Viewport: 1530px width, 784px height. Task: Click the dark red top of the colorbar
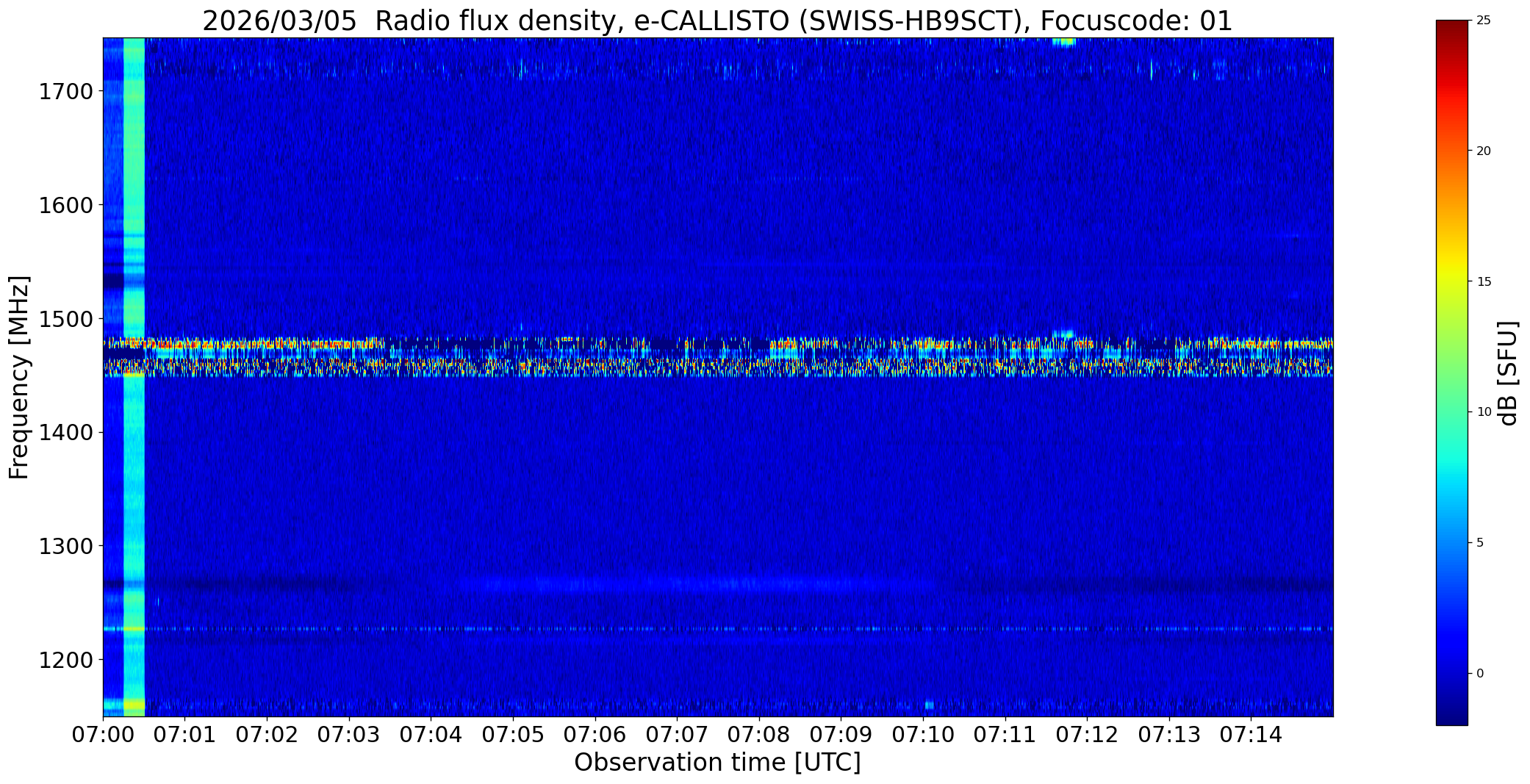click(x=1451, y=29)
